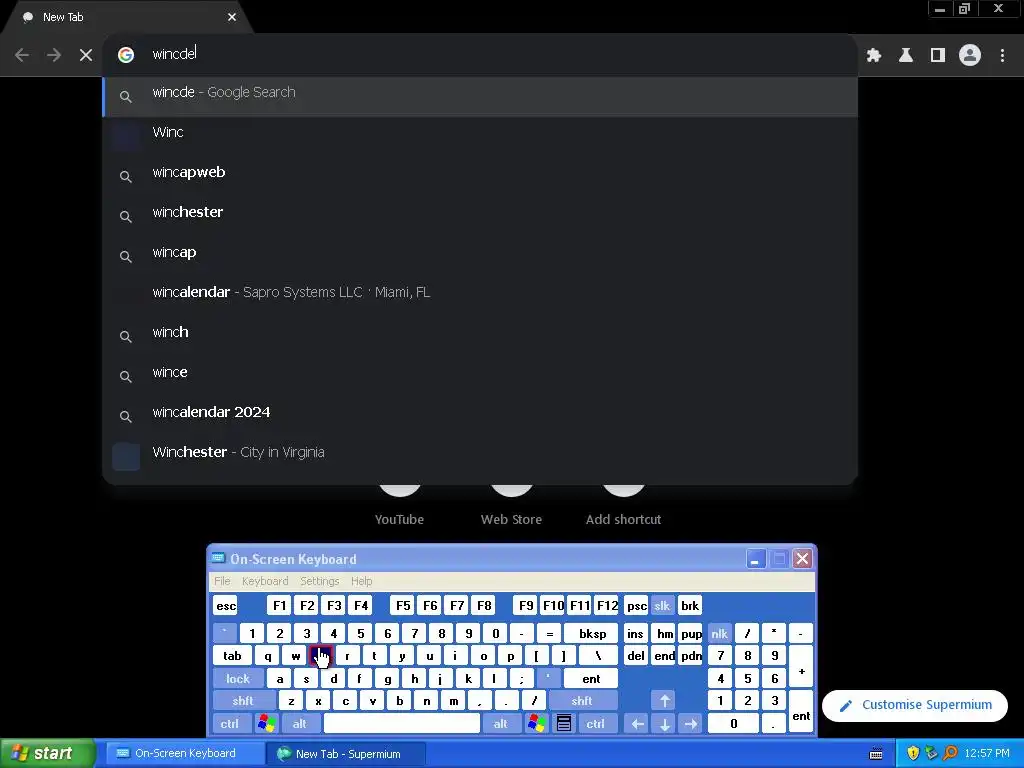Open the Windows start button
The image size is (1024, 768).
click(x=47, y=754)
